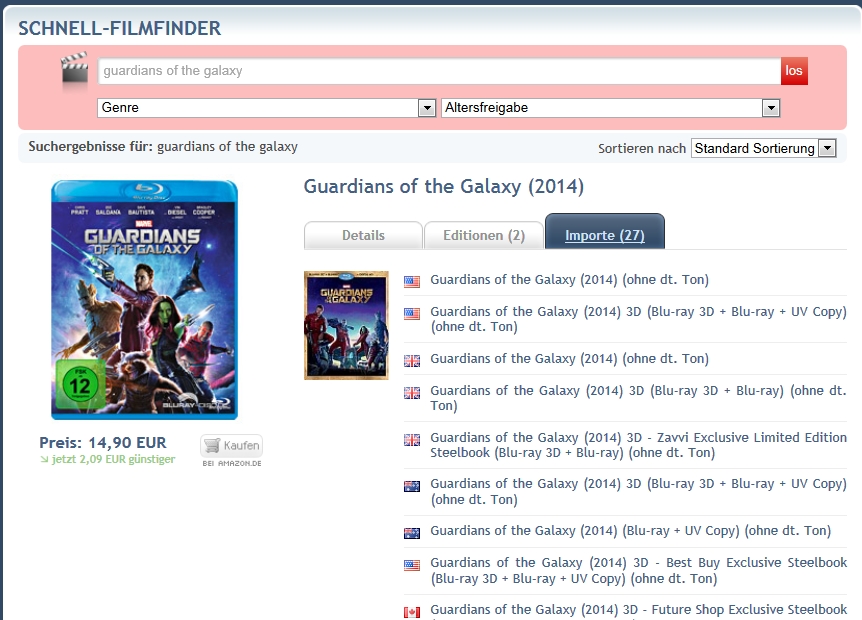This screenshot has height=620, width=862.
Task: Open Australian 3D Blu-ray + UV Copy import
Action: pyautogui.click(x=638, y=491)
